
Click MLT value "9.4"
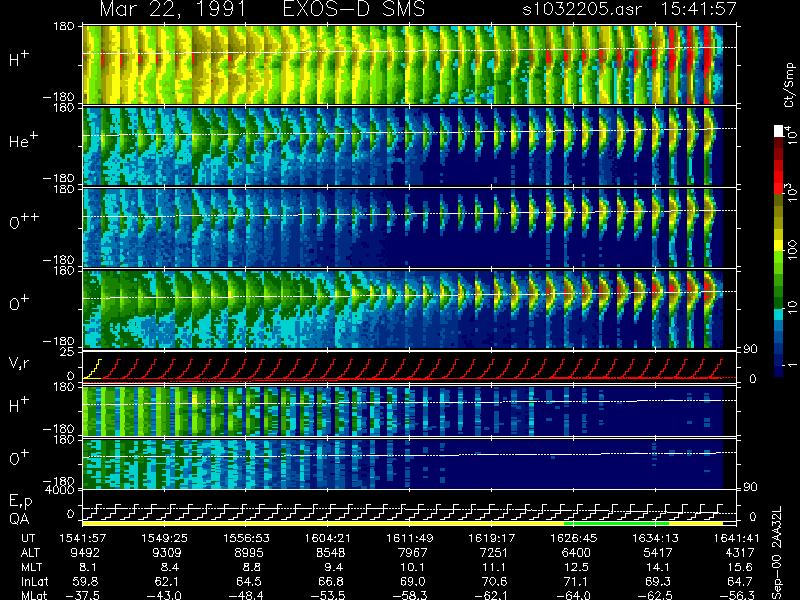[x=334, y=567]
